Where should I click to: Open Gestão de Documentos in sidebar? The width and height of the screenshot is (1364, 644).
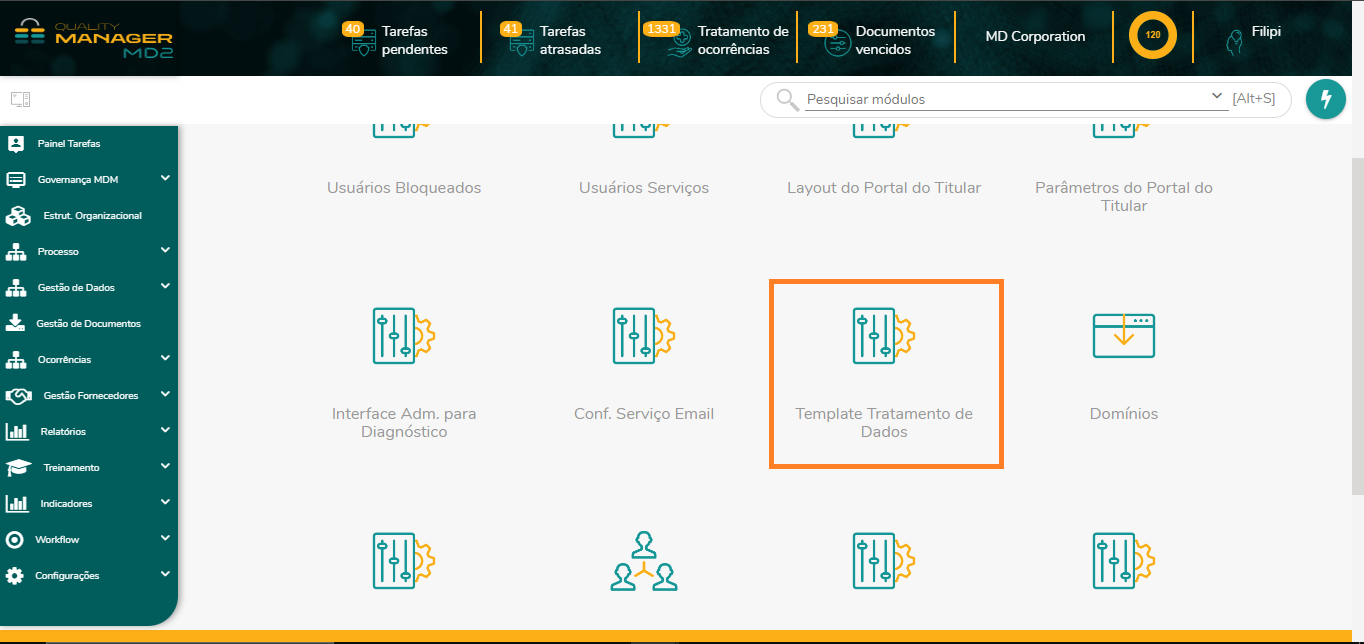coord(88,324)
